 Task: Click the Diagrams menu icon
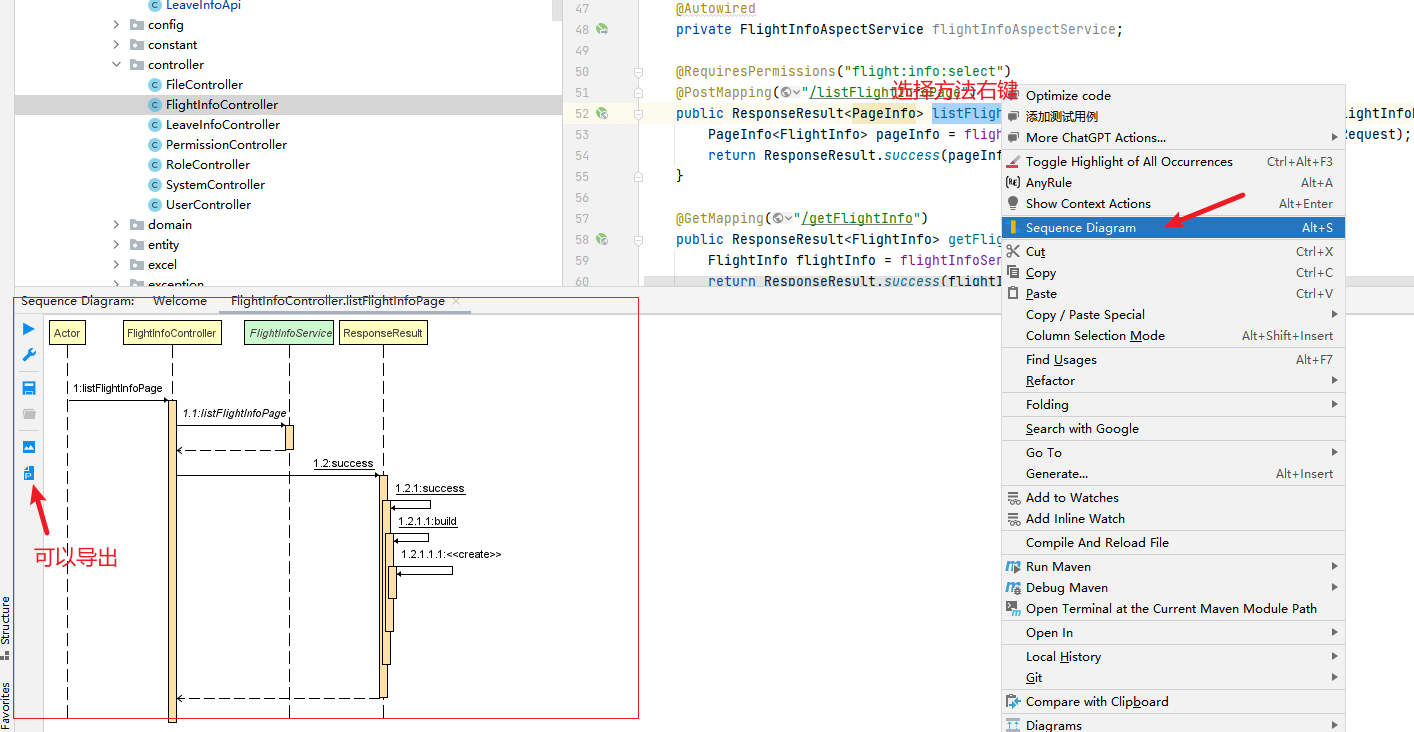pyautogui.click(x=1013, y=726)
